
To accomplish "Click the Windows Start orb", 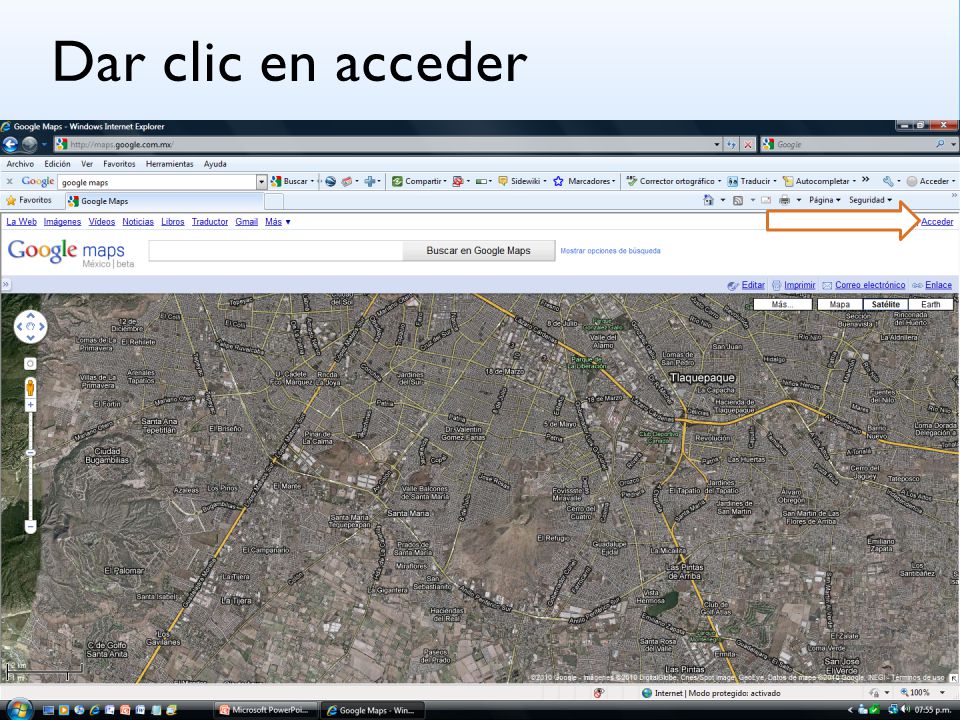I will click(x=18, y=710).
